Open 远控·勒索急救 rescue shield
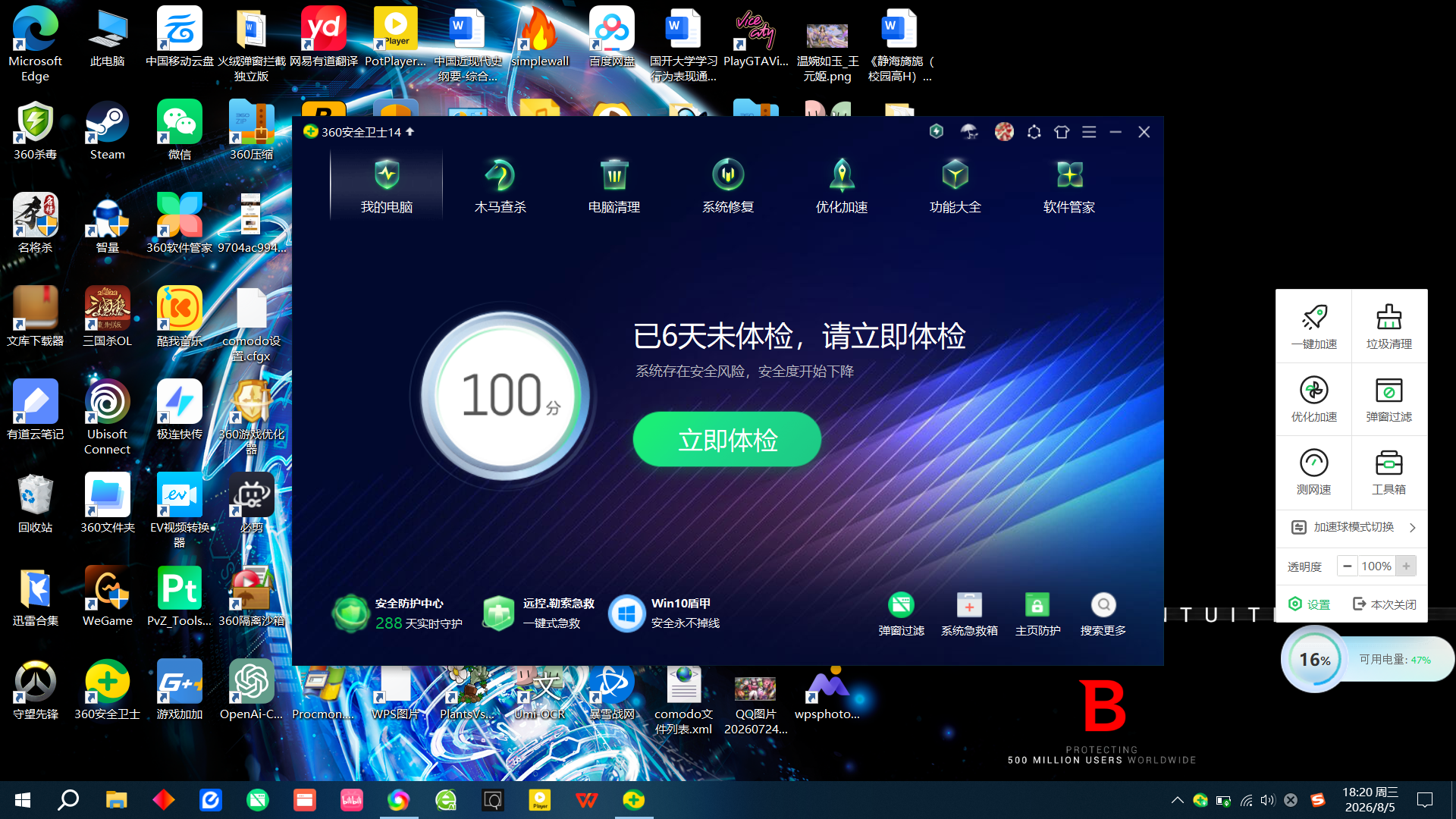 tap(538, 613)
